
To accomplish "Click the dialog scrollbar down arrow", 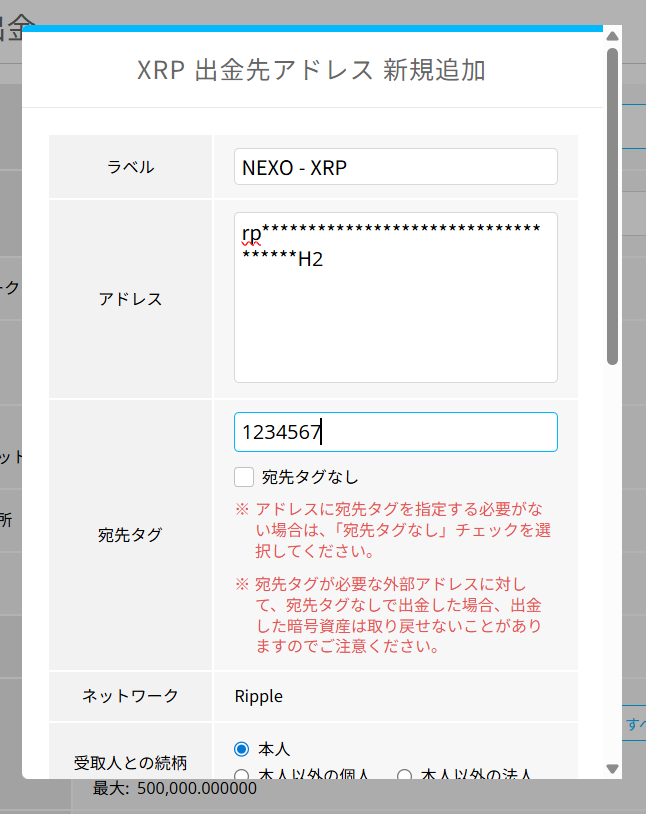I will coord(612,768).
